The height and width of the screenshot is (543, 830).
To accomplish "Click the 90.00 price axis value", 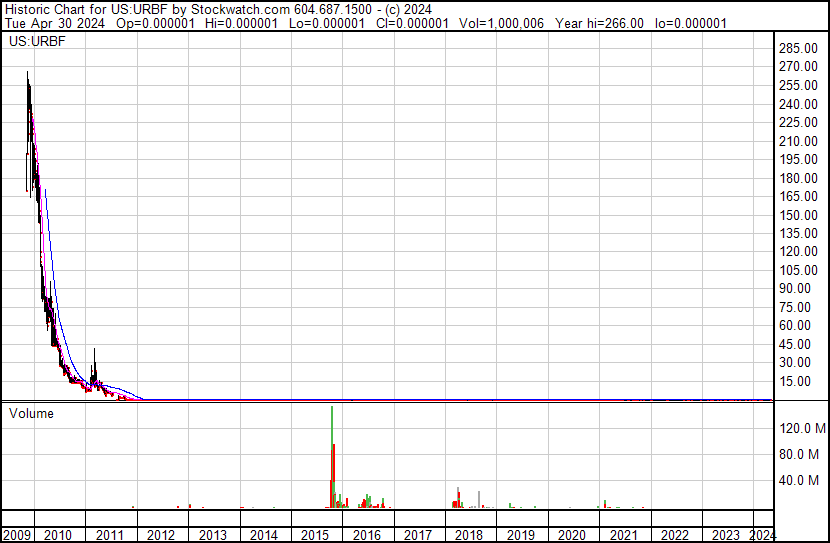I will (795, 288).
